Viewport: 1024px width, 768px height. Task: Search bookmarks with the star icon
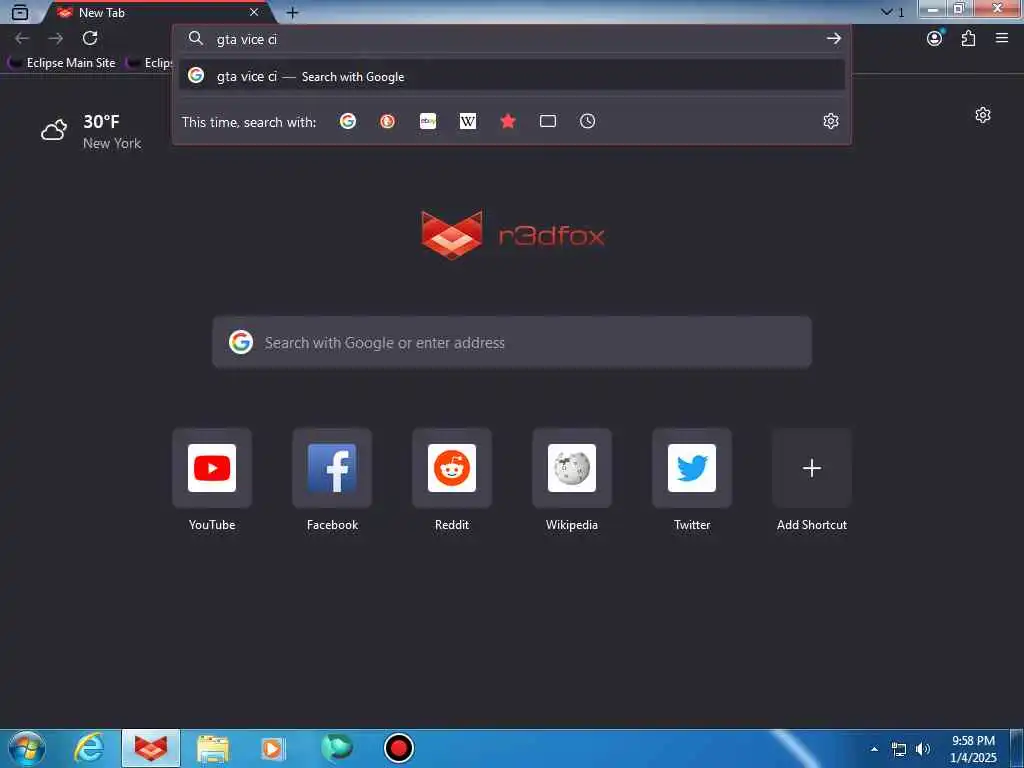(x=507, y=121)
